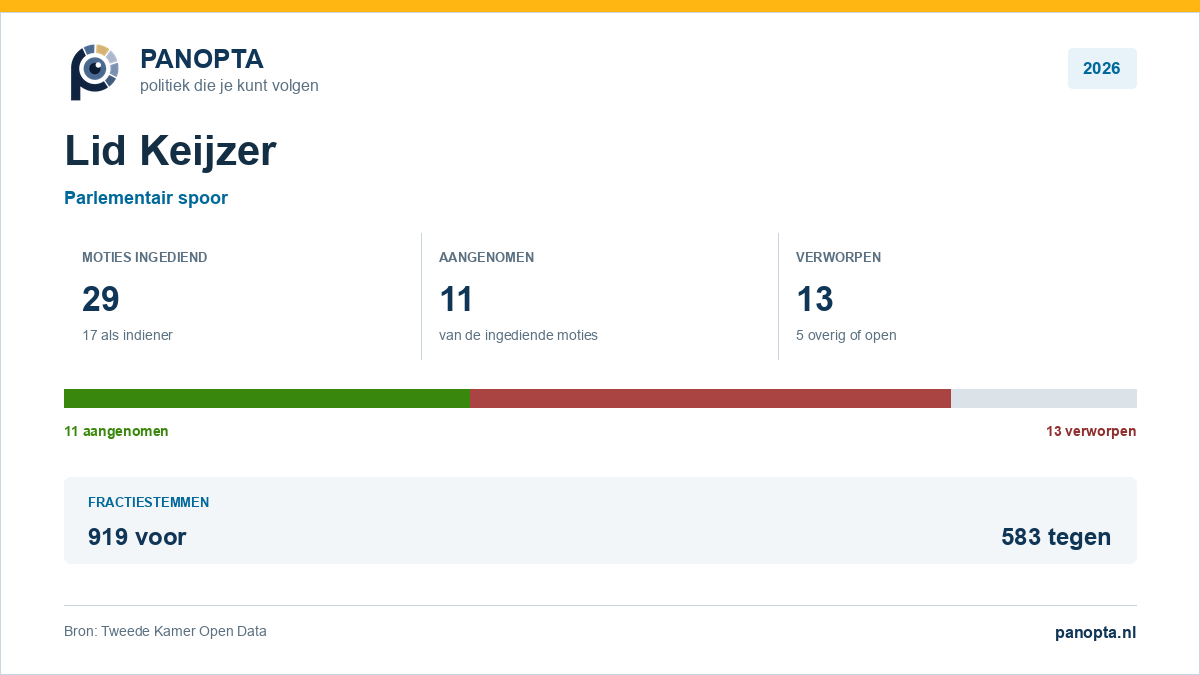
Task: Click the Lid Keijzer heading
Action: pyautogui.click(x=170, y=151)
